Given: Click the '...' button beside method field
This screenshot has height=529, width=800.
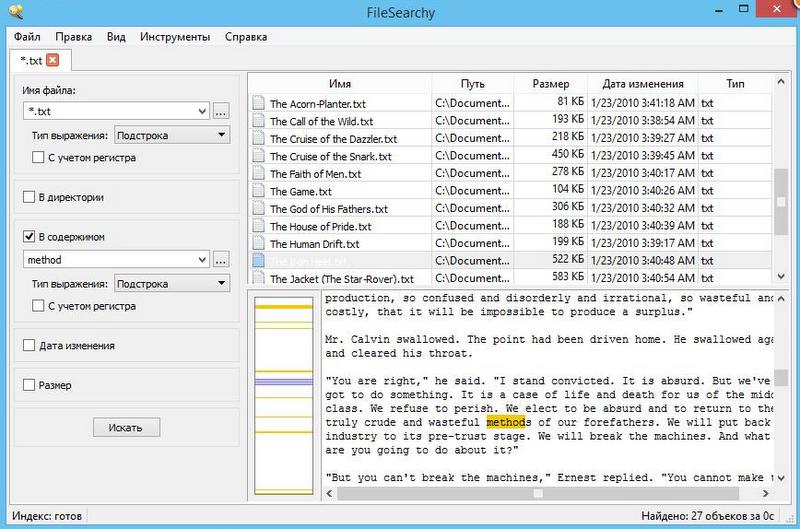Looking at the screenshot, I should click(221, 260).
